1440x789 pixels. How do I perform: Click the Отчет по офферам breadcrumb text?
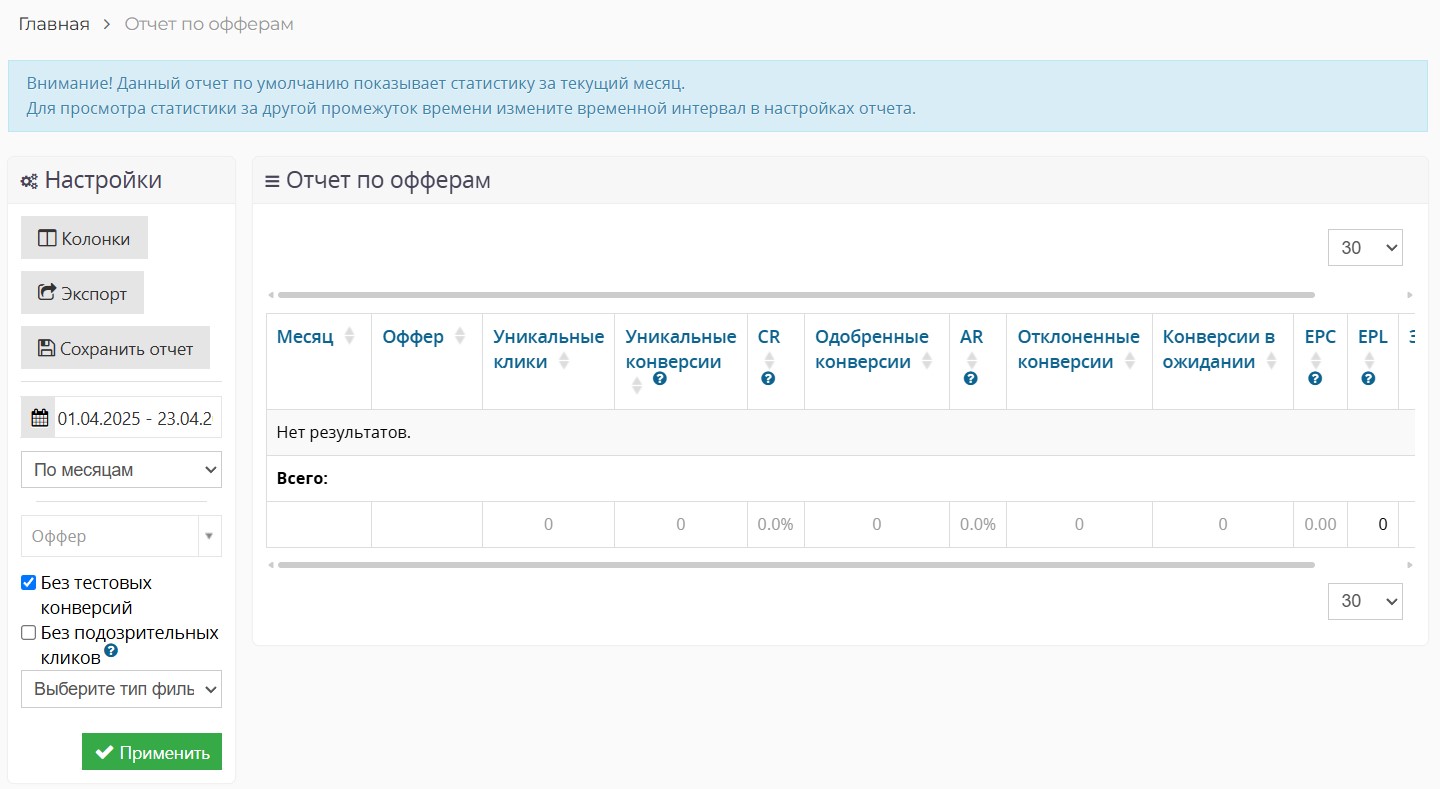[209, 24]
